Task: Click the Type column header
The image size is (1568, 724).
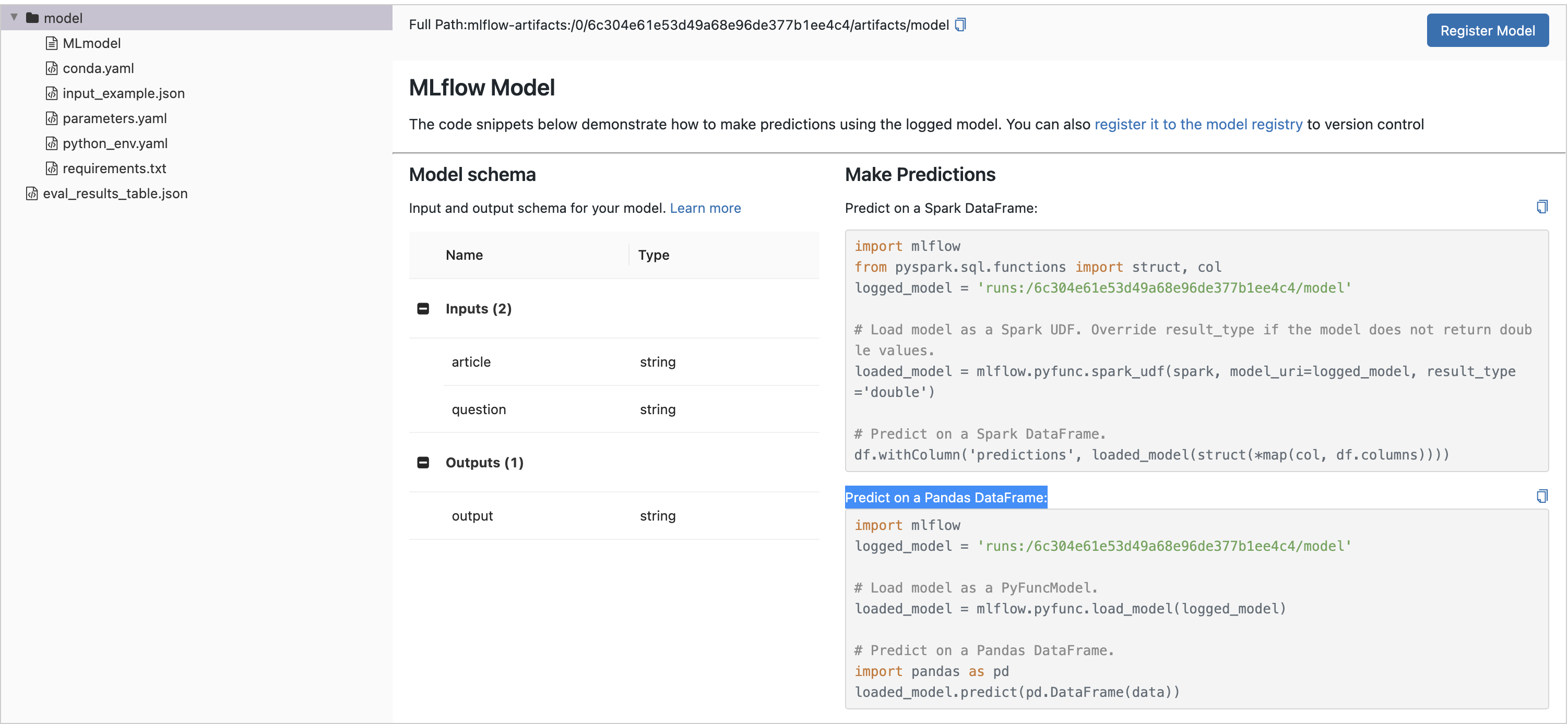Action: (x=653, y=255)
